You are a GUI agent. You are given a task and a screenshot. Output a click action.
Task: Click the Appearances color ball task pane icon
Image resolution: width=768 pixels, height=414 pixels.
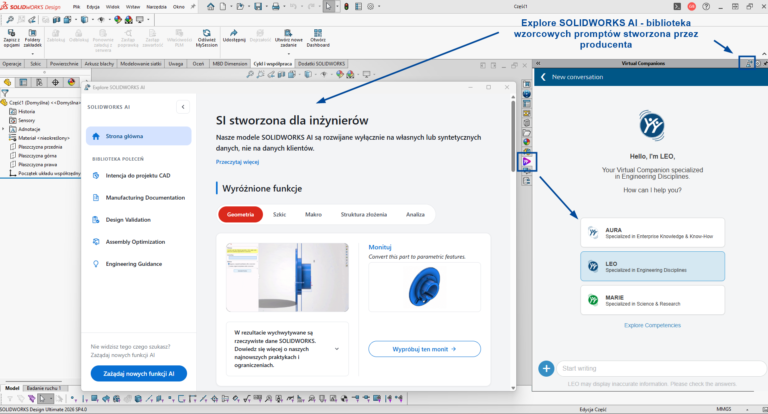click(527, 142)
